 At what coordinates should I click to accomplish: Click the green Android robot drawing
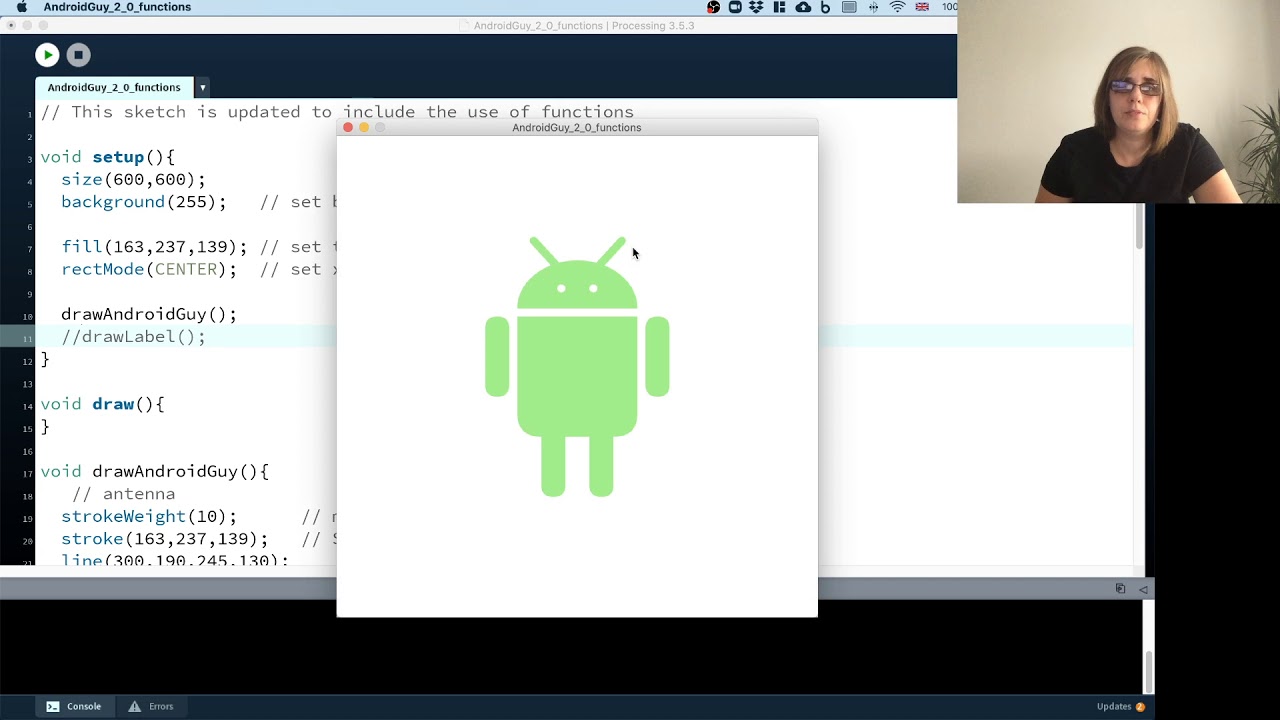[577, 366]
